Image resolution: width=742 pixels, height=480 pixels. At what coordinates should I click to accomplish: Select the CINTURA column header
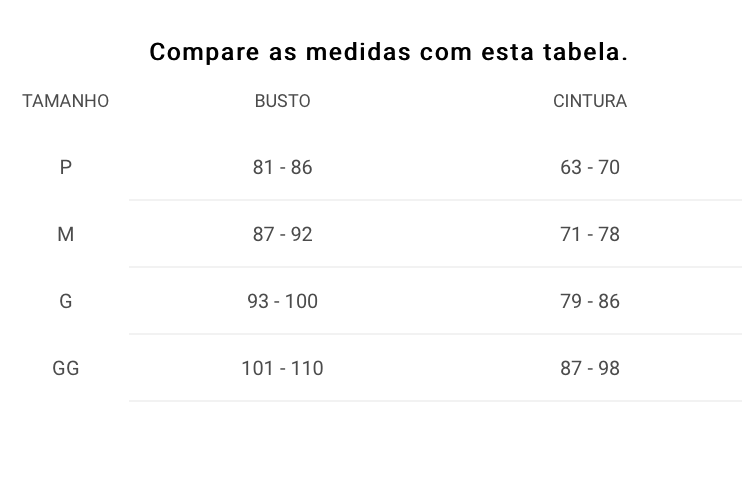pos(590,101)
